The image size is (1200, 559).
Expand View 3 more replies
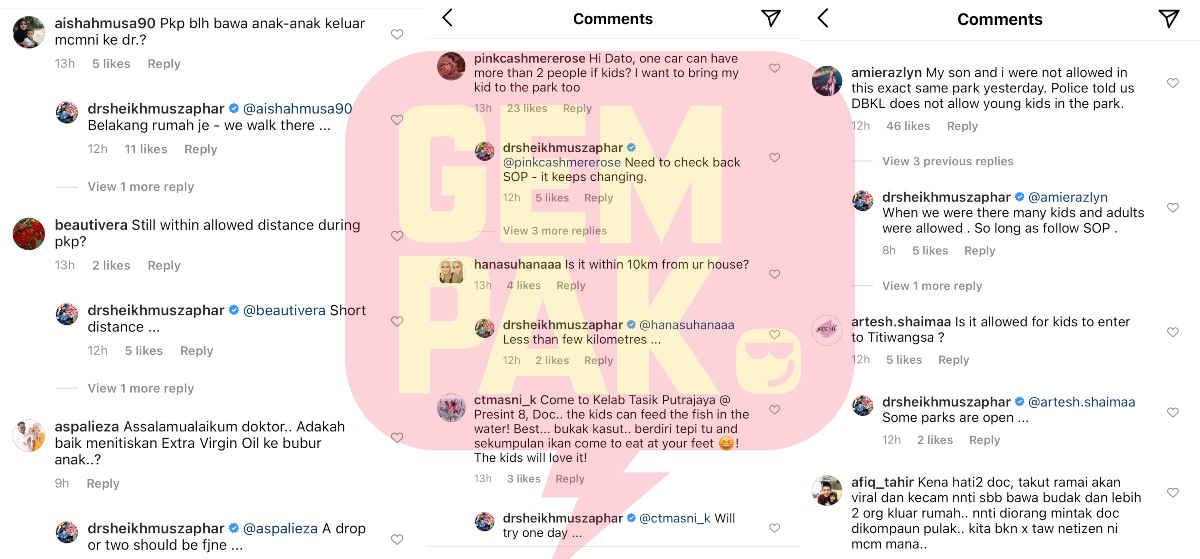click(x=554, y=231)
